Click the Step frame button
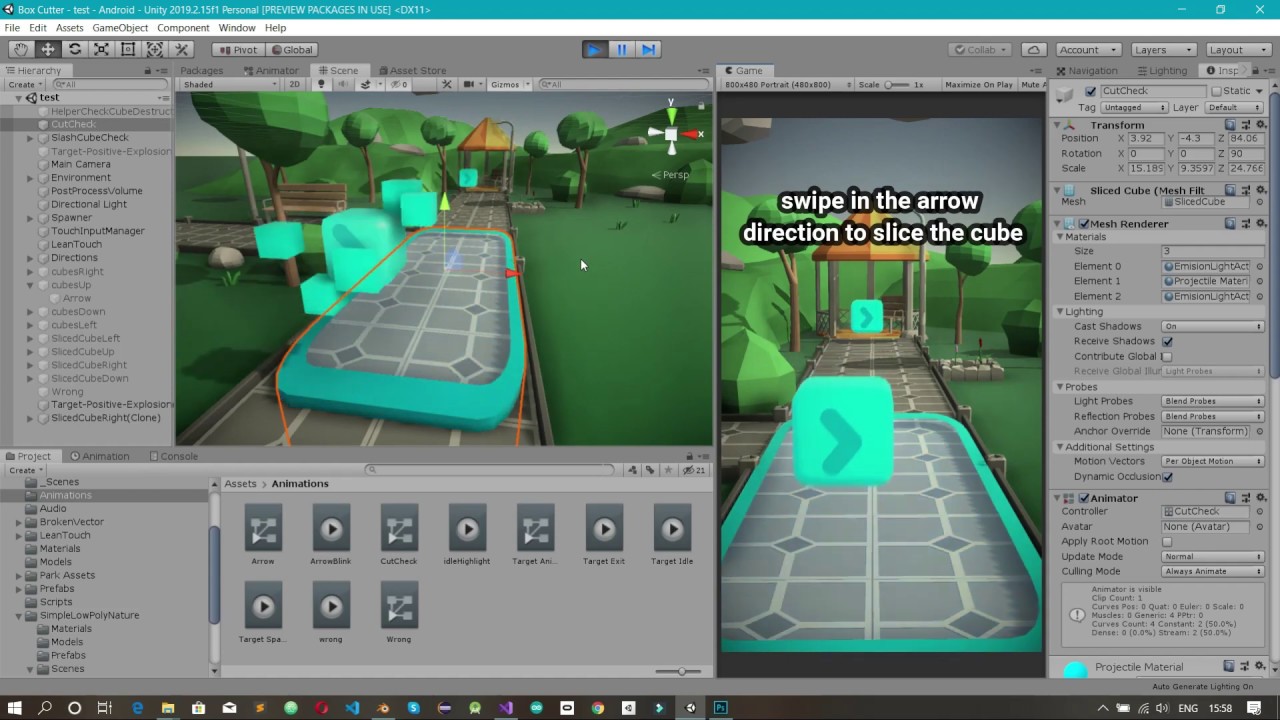This screenshot has width=1280, height=720. tap(648, 49)
